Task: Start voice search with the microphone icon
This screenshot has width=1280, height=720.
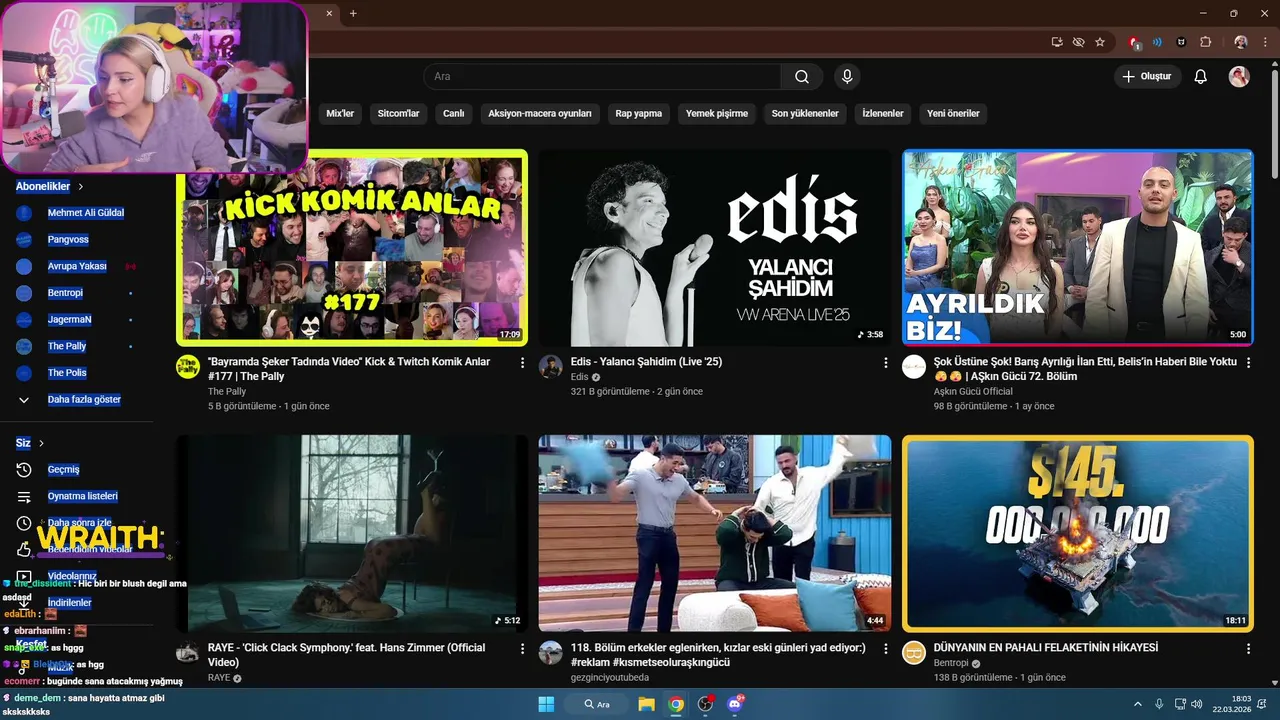Action: (847, 77)
